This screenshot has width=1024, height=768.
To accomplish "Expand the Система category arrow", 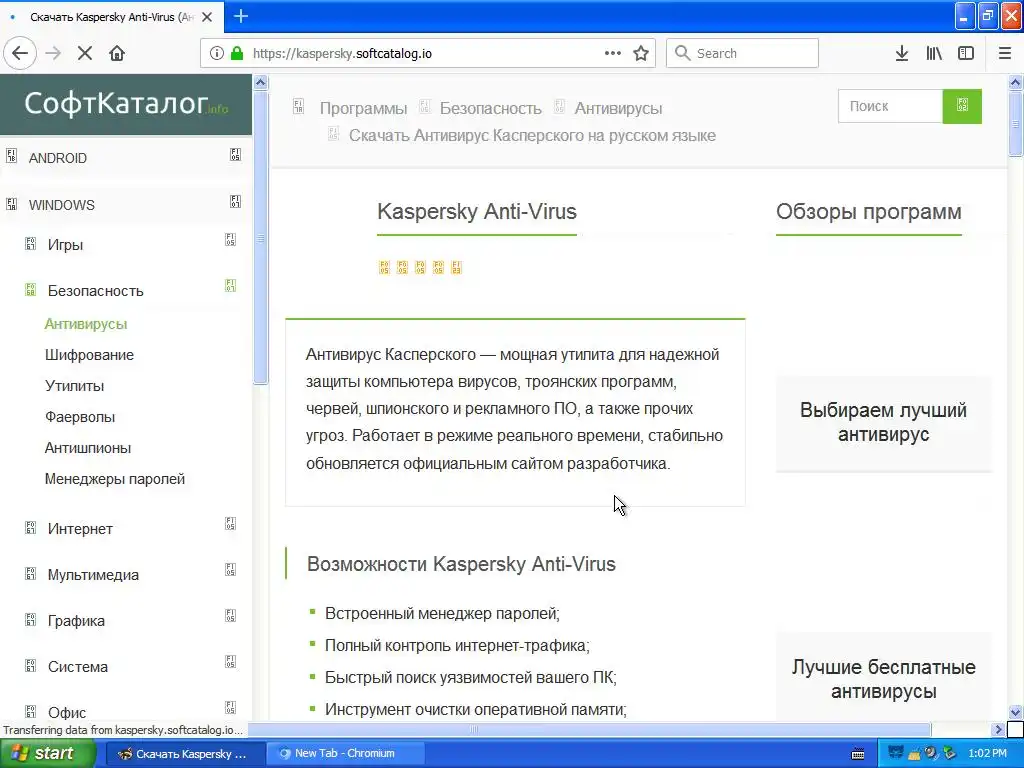I will coord(231,662).
